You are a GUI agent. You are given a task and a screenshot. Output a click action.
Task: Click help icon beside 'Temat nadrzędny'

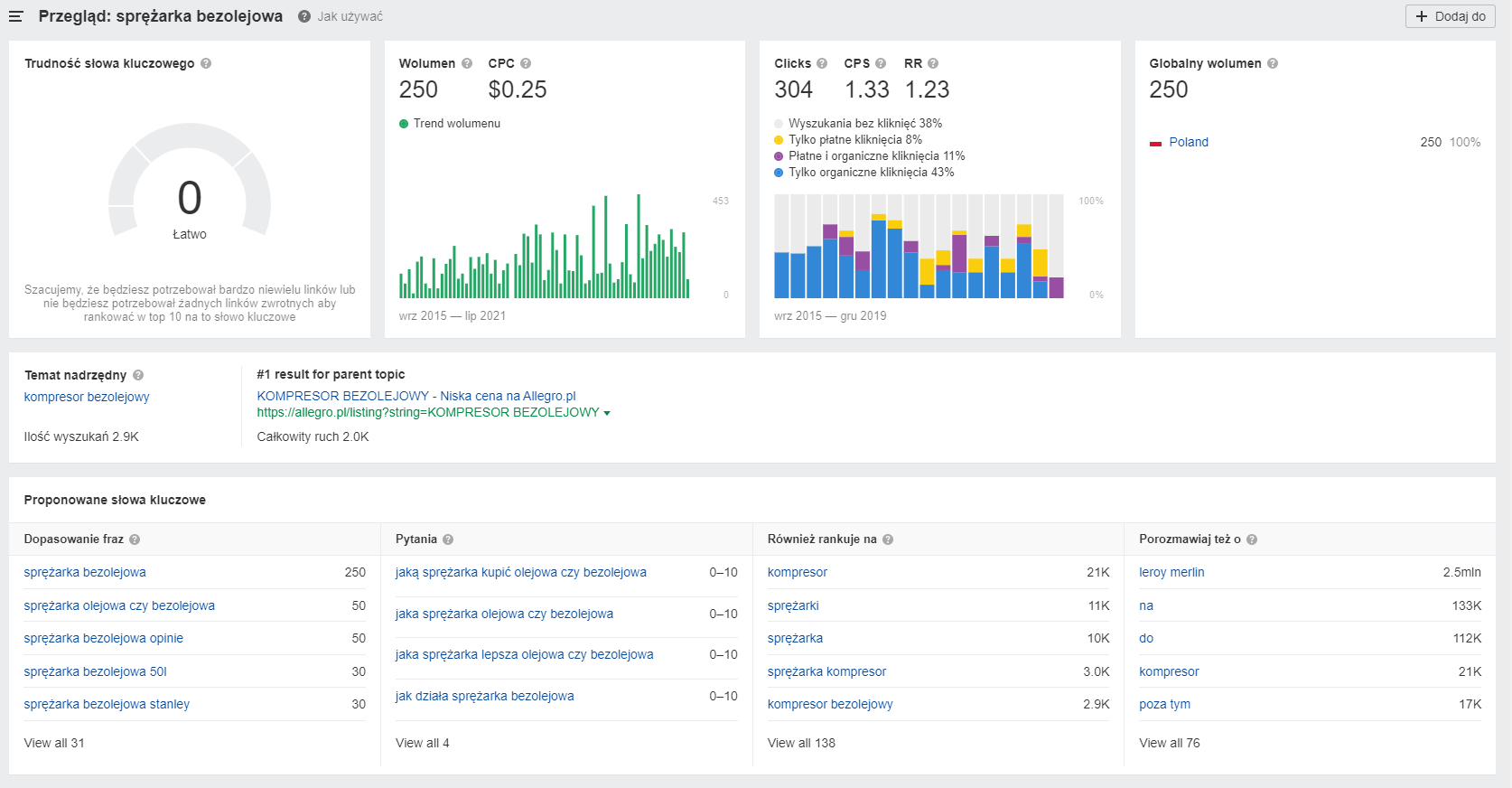138,375
